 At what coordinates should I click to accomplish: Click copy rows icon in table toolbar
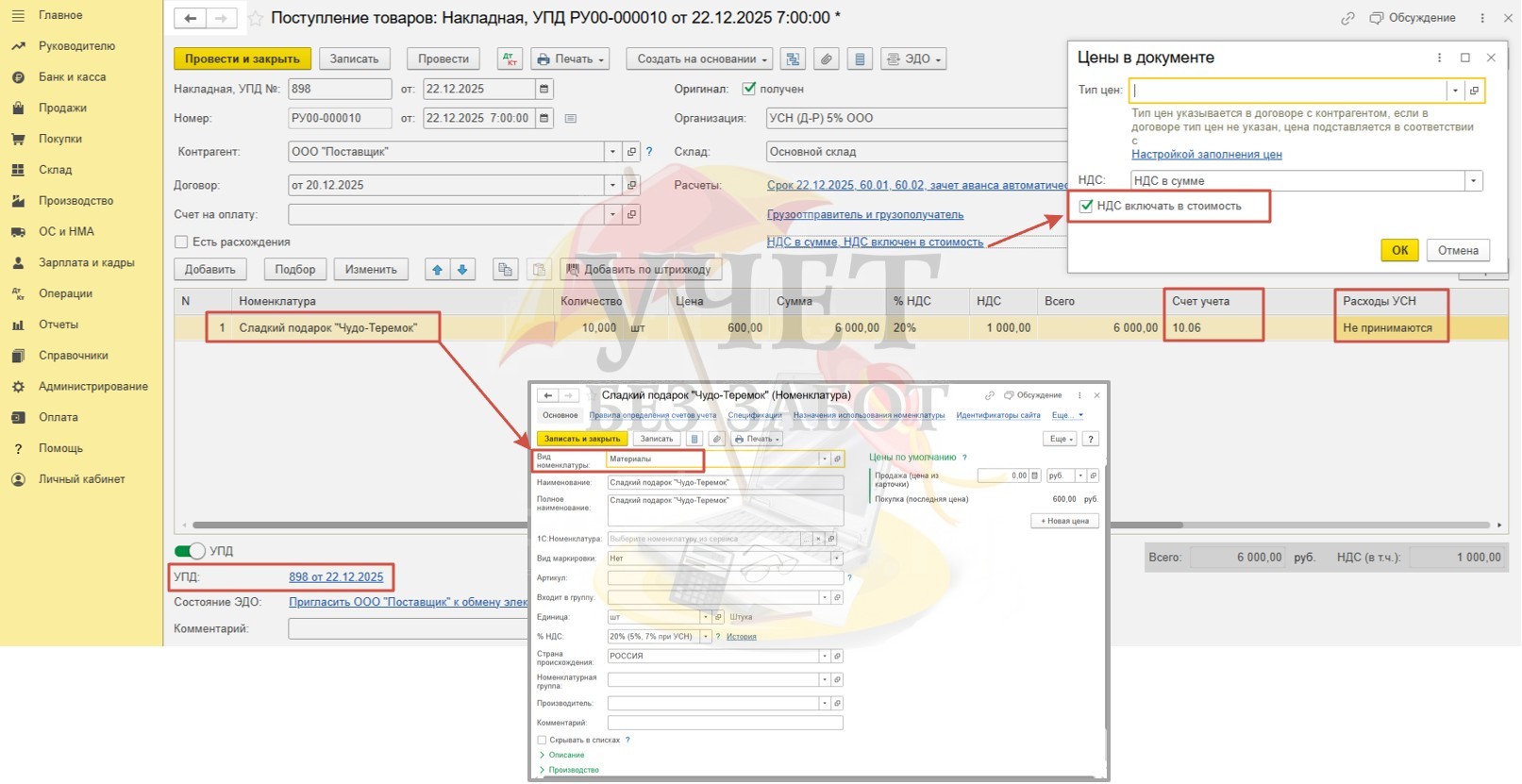point(506,270)
